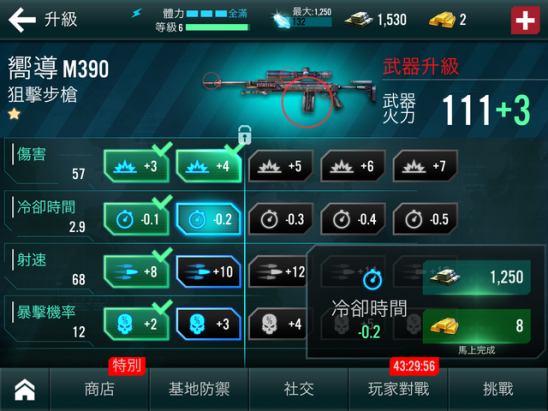Buy upgrade for 1,250 cash
This screenshot has width=548, height=411.
[477, 277]
